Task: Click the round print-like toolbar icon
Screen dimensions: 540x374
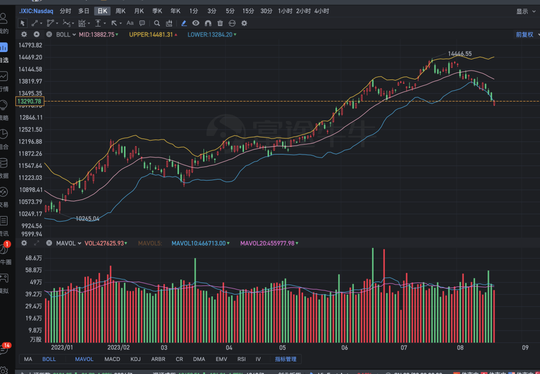Action: (232, 23)
